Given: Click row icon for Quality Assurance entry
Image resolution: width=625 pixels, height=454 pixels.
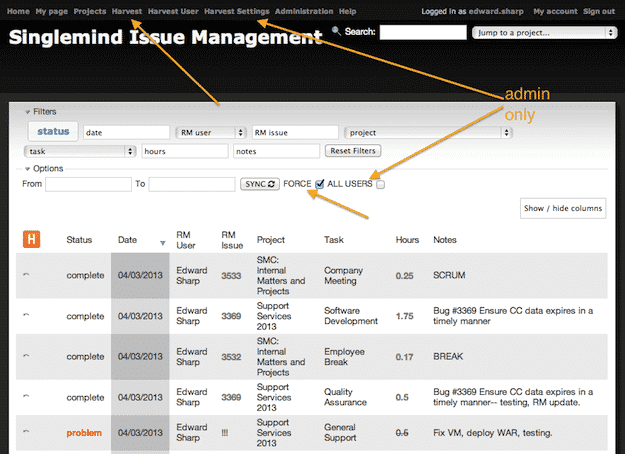Looking at the screenshot, I should pyautogui.click(x=26, y=397).
